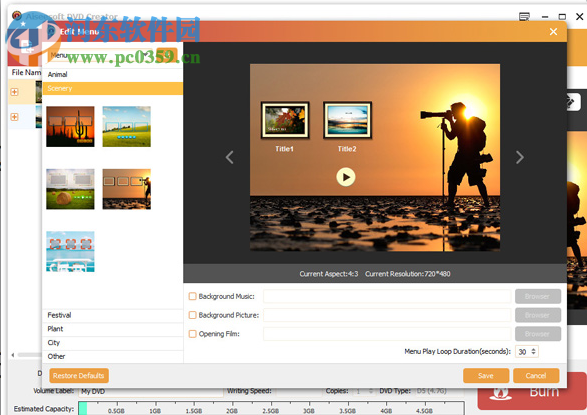
Task: Click the Estimated Capacity bar in main window
Action: point(271,408)
